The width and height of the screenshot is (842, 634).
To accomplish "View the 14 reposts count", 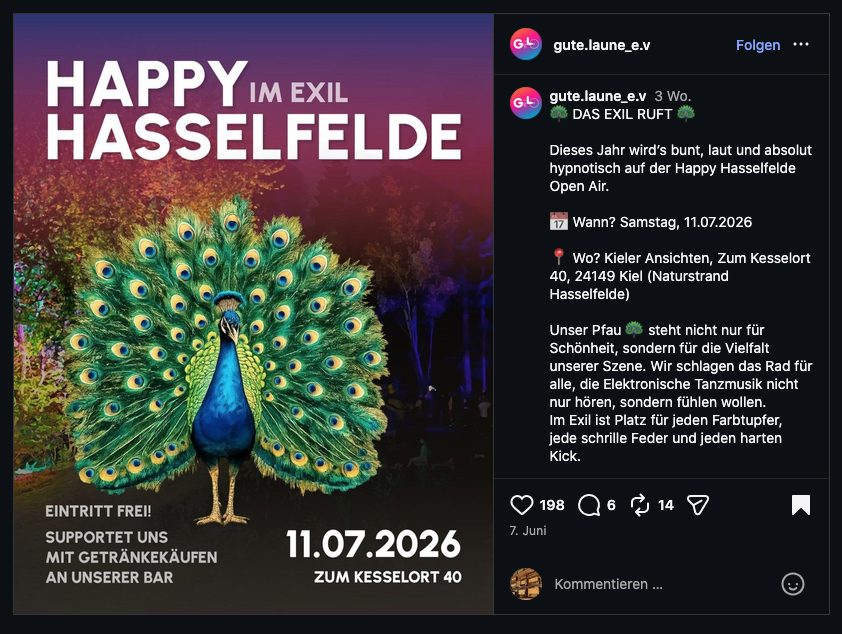I will pos(666,505).
